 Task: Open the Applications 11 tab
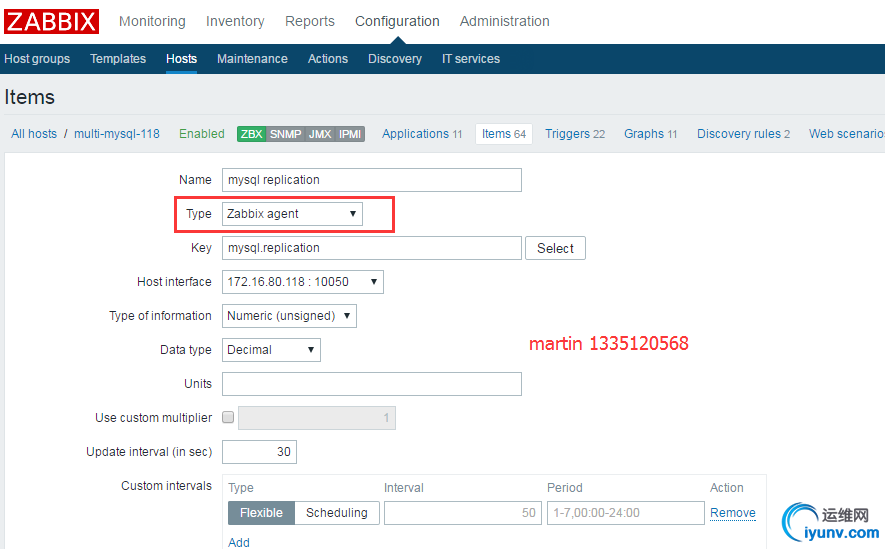pyautogui.click(x=422, y=134)
